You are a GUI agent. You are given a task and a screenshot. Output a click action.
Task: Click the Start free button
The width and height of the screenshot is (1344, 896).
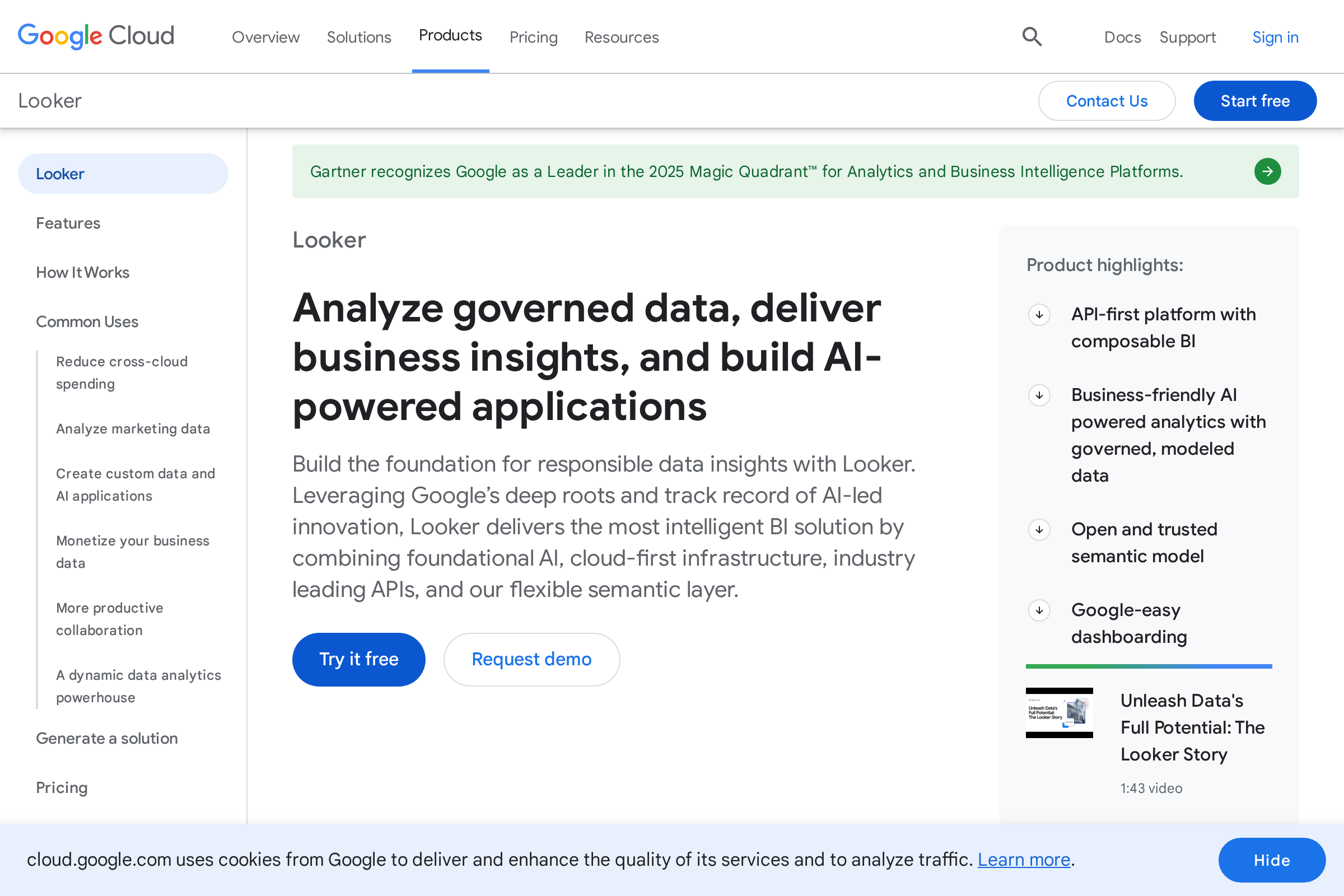coord(1255,101)
